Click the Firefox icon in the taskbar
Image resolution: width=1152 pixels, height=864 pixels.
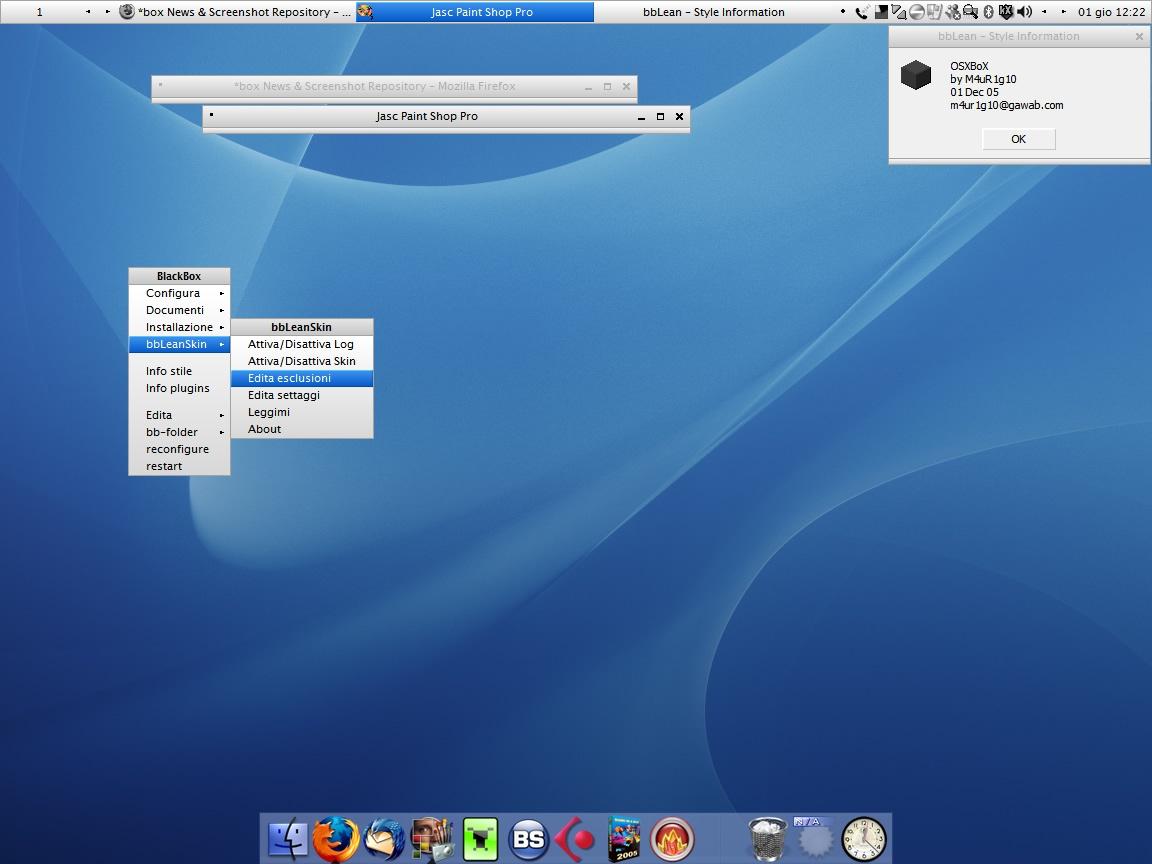click(127, 12)
